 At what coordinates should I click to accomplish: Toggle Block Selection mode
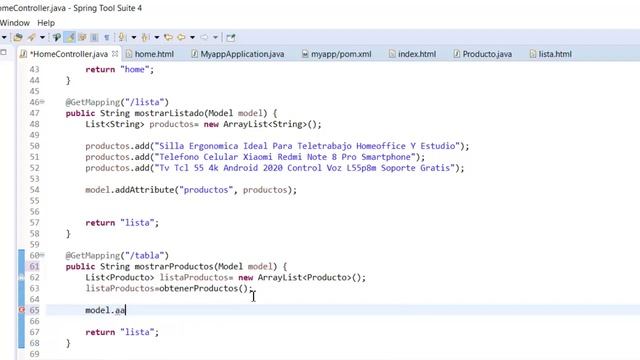coord(94,38)
